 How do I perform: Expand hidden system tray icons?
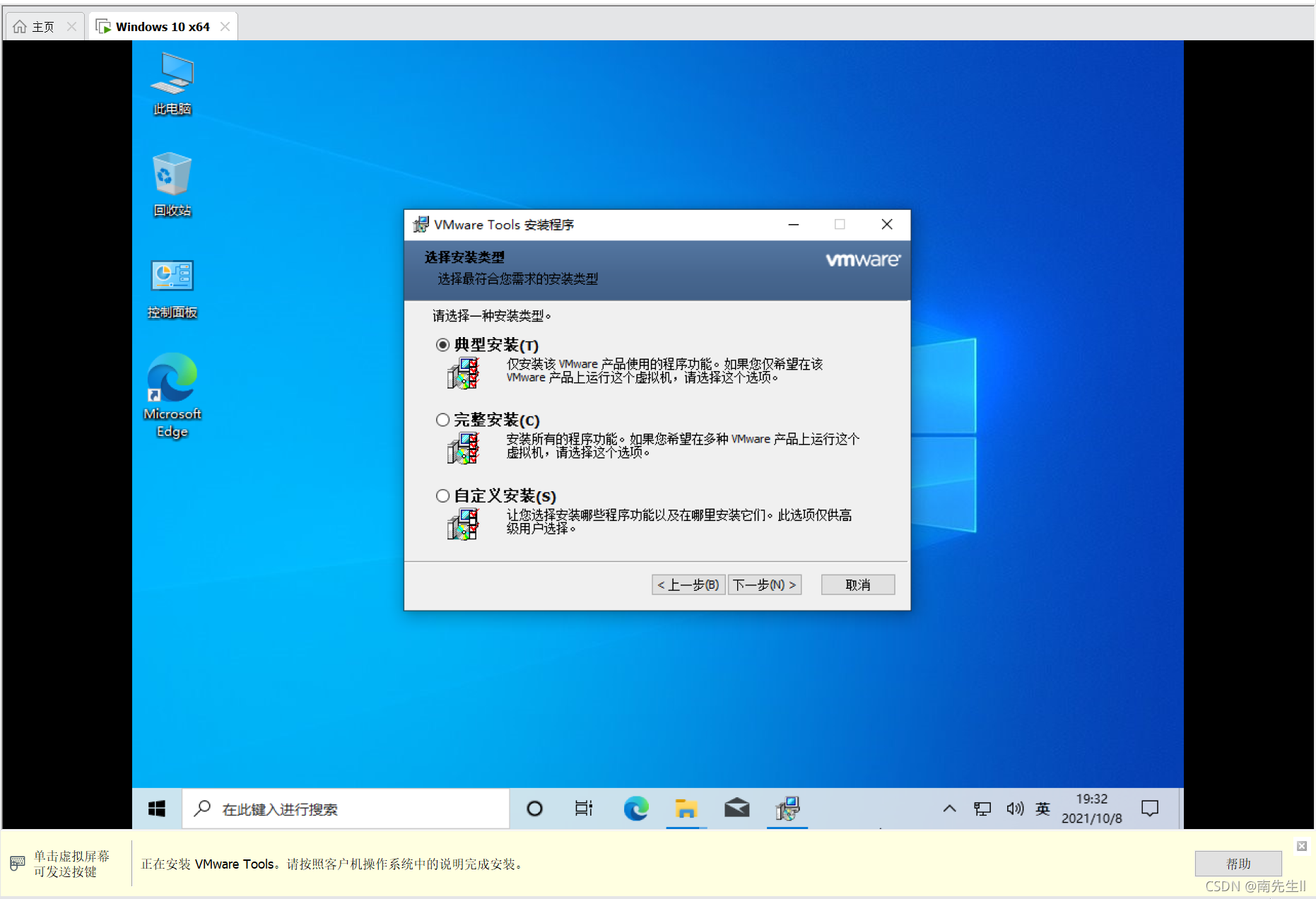(949, 809)
